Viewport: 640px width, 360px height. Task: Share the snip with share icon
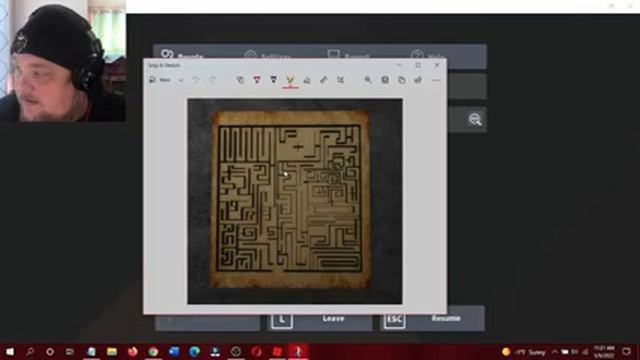(418, 80)
